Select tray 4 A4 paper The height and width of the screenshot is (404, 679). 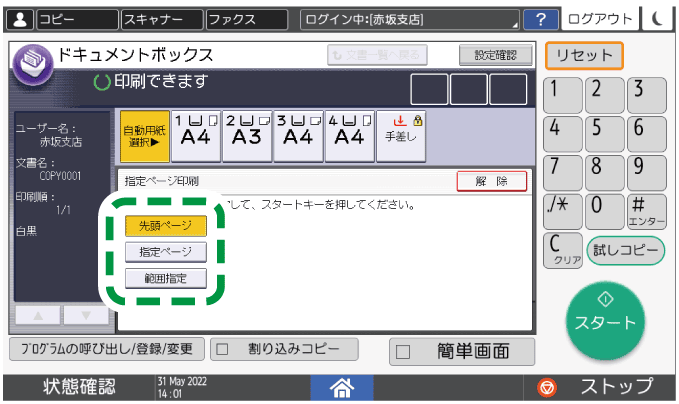tap(350, 136)
